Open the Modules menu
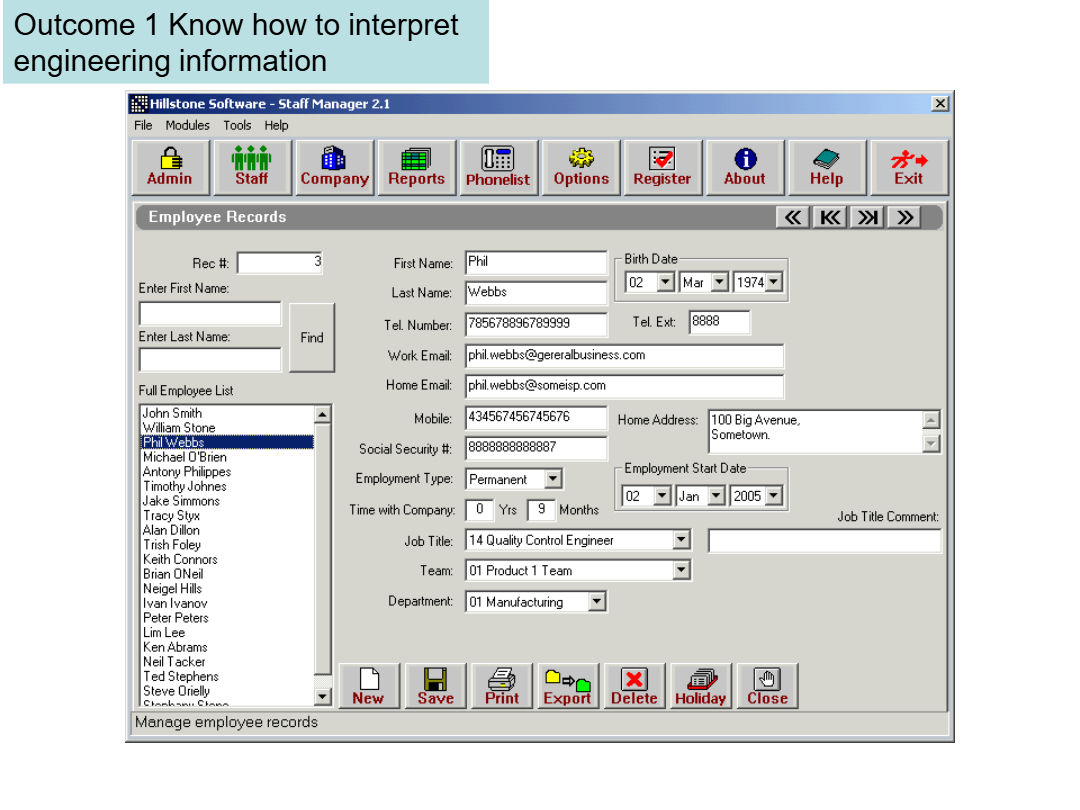The height and width of the screenshot is (810, 1080). pyautogui.click(x=187, y=125)
